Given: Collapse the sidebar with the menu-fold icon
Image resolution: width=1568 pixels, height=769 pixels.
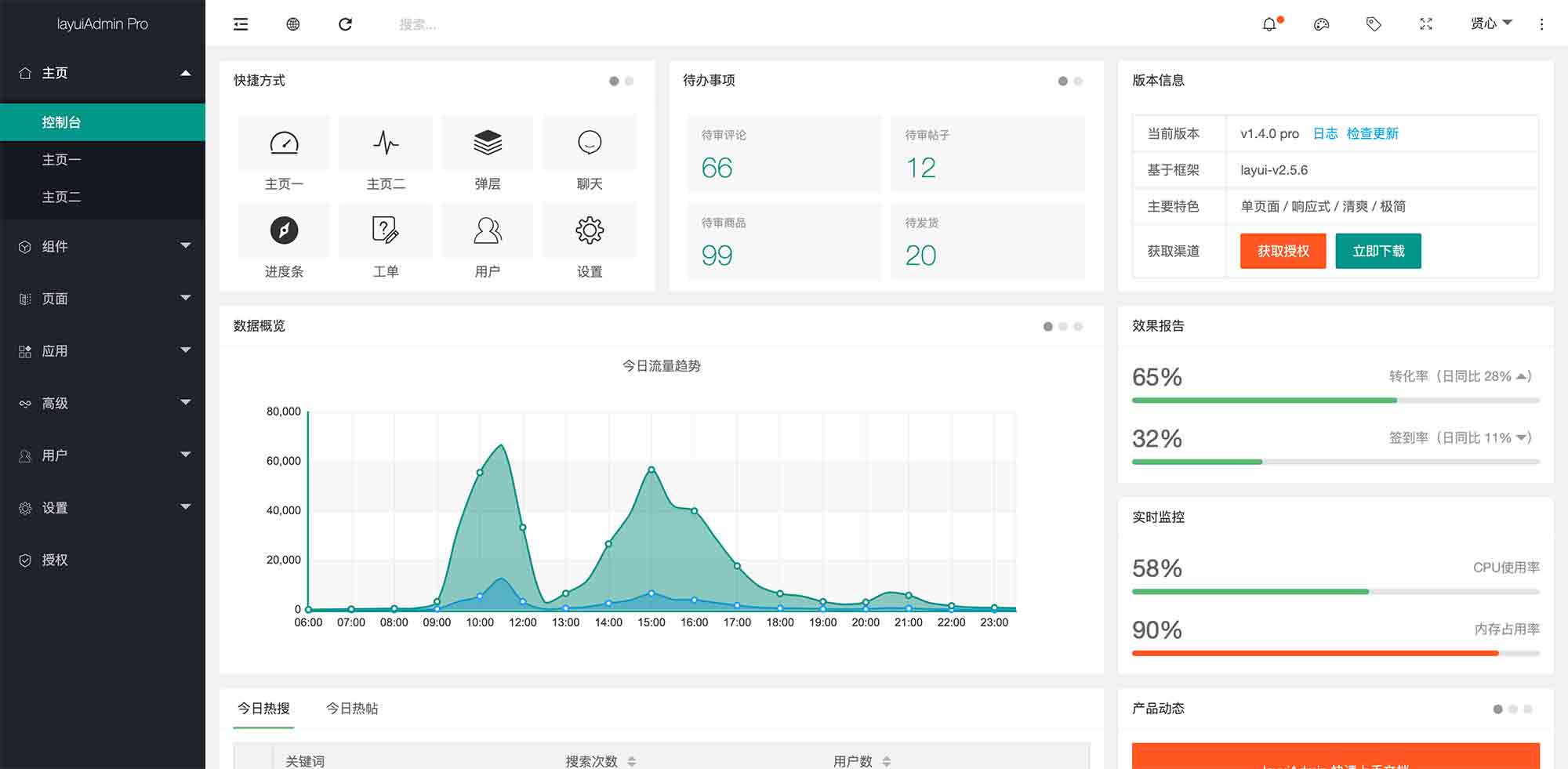Looking at the screenshot, I should point(241,24).
